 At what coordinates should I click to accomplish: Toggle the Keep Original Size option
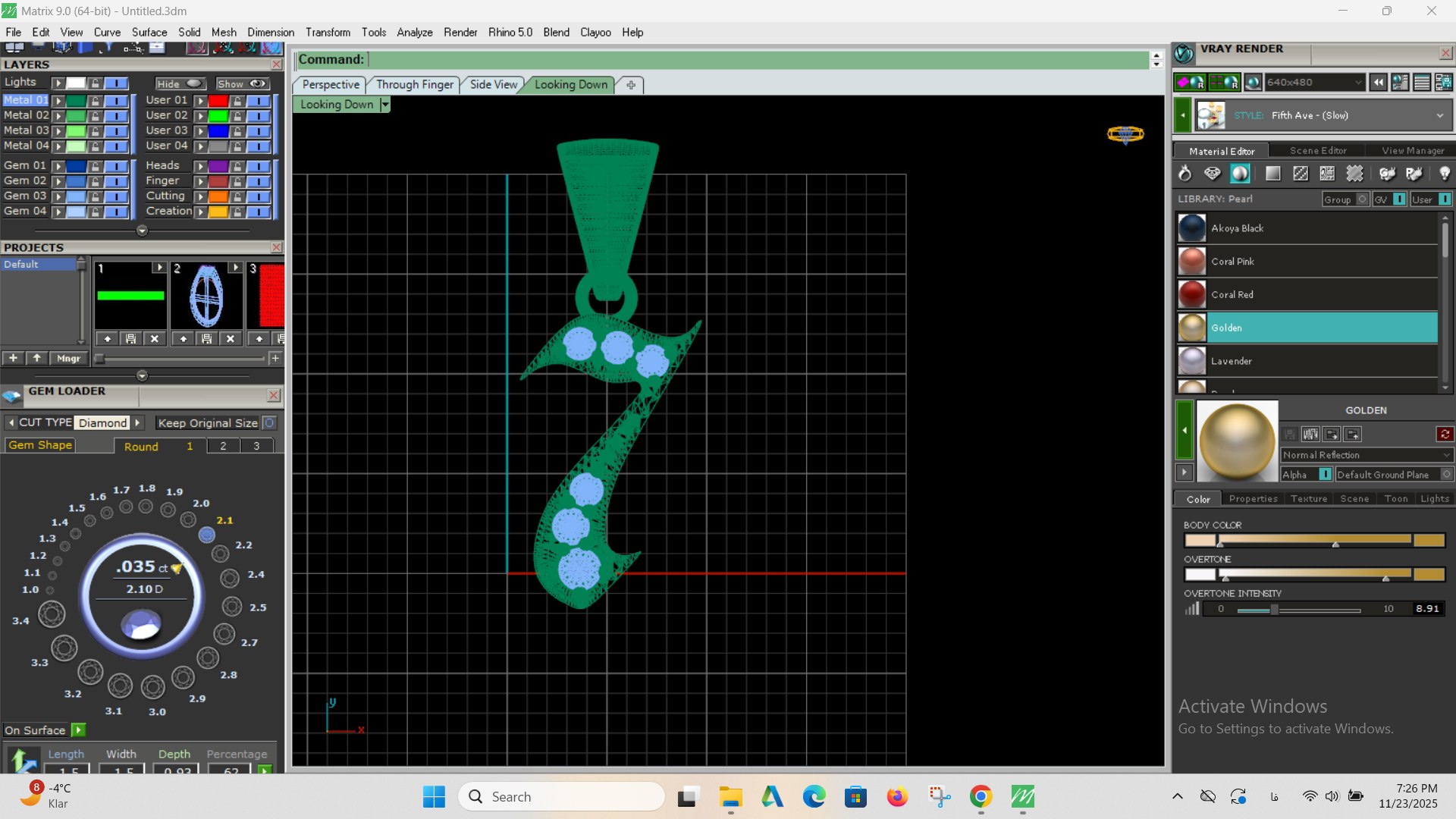[269, 422]
